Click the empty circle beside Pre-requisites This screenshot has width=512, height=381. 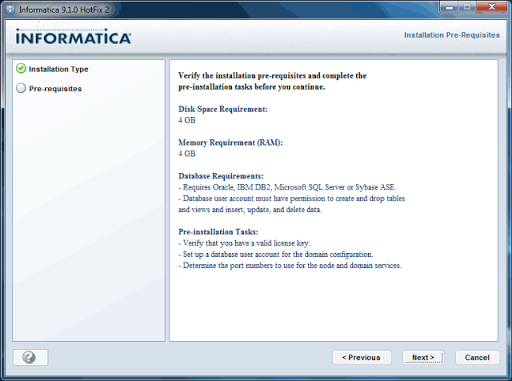21,88
